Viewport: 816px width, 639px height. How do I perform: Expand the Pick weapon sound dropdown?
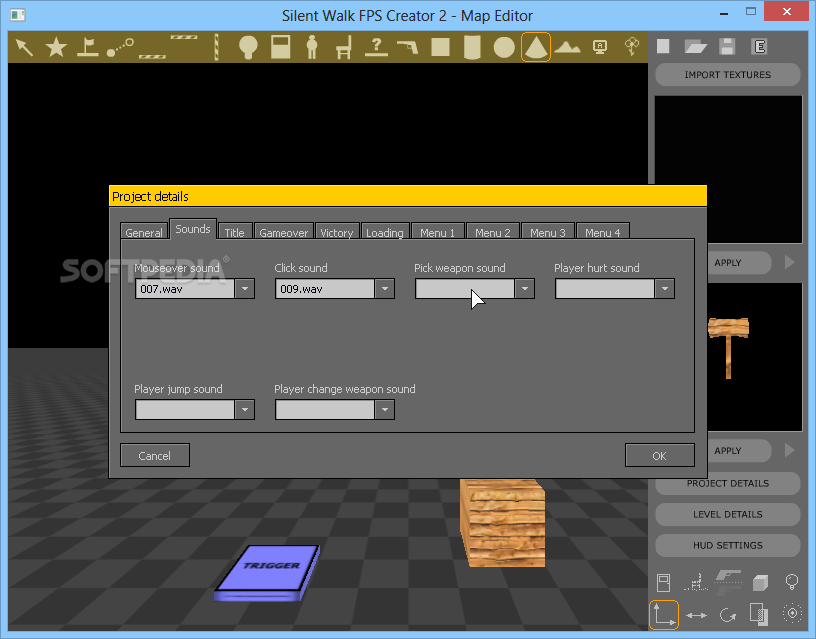pyautogui.click(x=525, y=289)
